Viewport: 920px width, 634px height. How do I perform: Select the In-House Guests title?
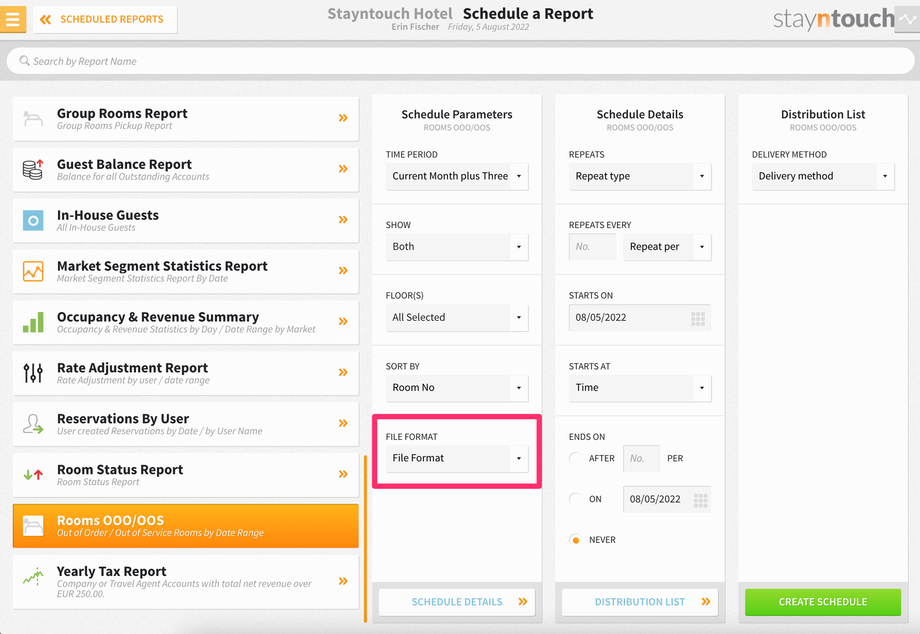(x=108, y=215)
